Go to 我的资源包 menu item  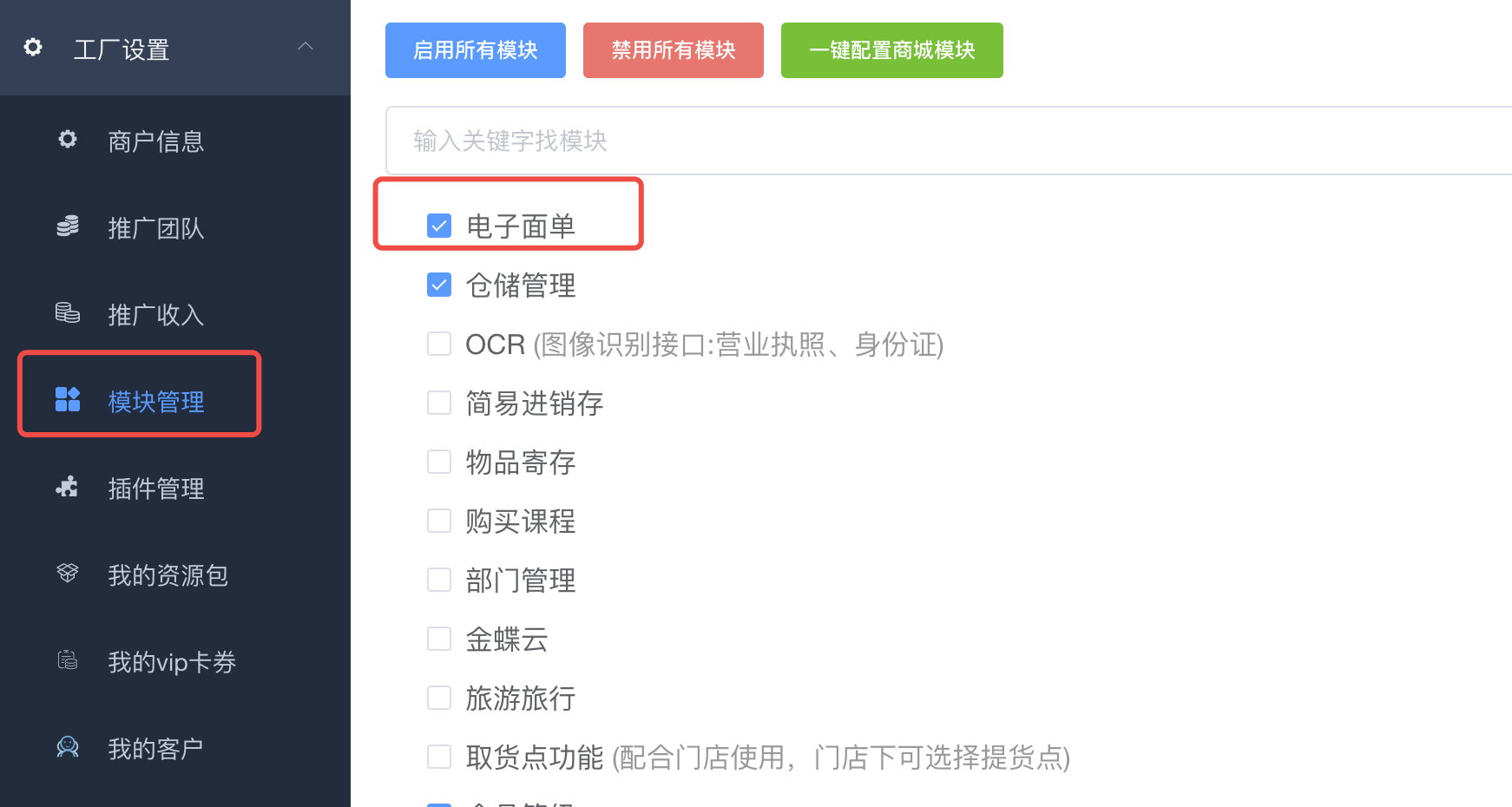168,575
